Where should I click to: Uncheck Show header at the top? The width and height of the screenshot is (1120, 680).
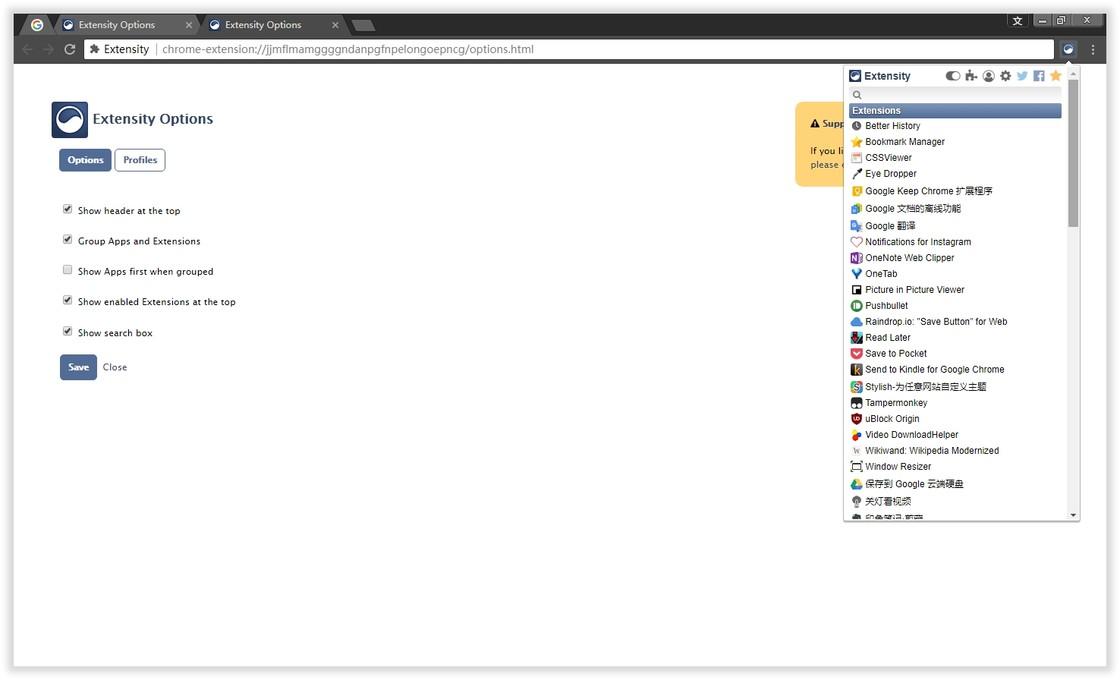tap(67, 209)
